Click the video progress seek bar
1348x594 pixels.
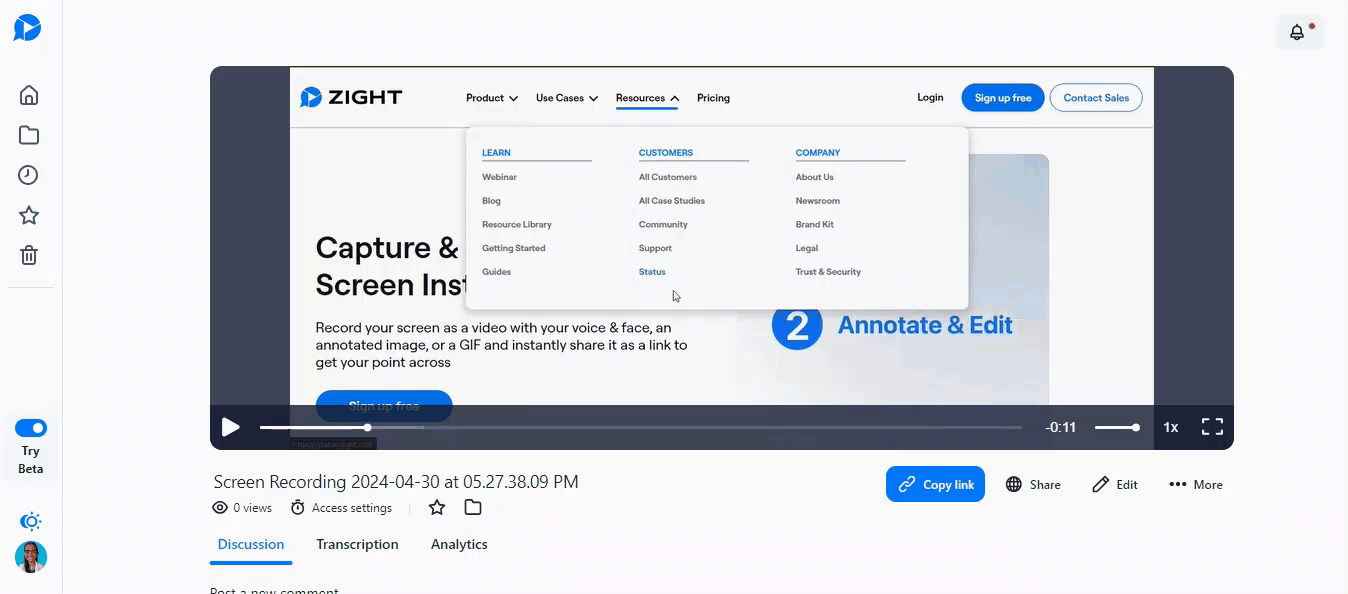tap(640, 427)
